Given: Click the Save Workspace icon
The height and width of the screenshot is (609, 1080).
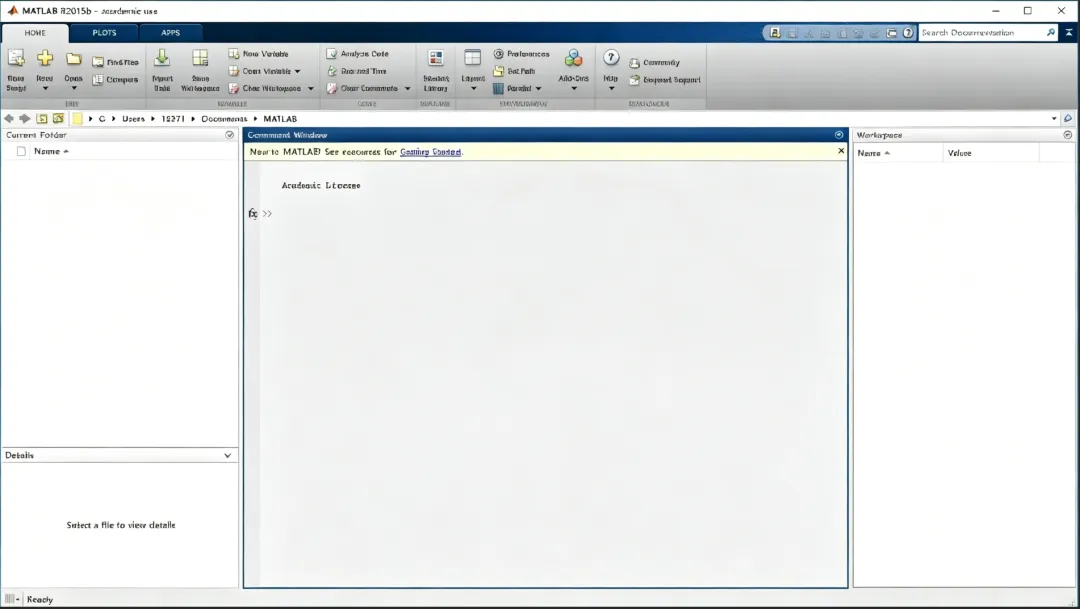Looking at the screenshot, I should [x=200, y=58].
